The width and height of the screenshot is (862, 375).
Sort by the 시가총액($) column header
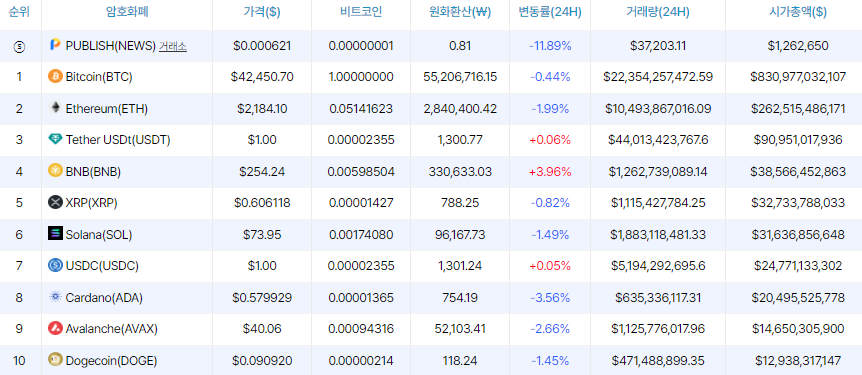click(798, 12)
